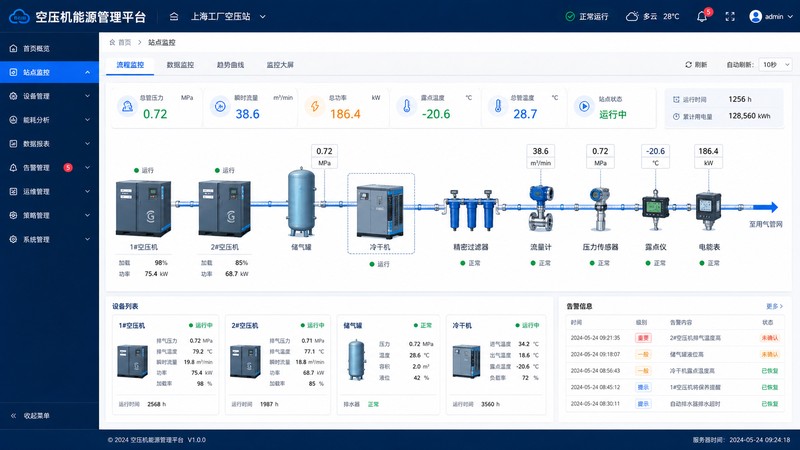This screenshot has width=800, height=450.
Task: Click the 露点仪 dew point meter
Action: 655,209
